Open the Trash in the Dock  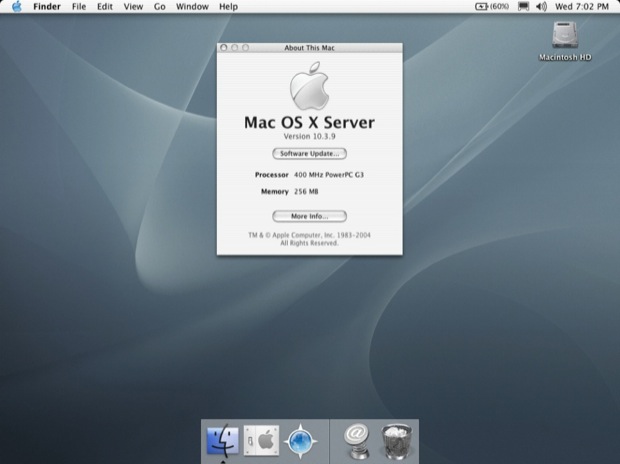point(396,441)
